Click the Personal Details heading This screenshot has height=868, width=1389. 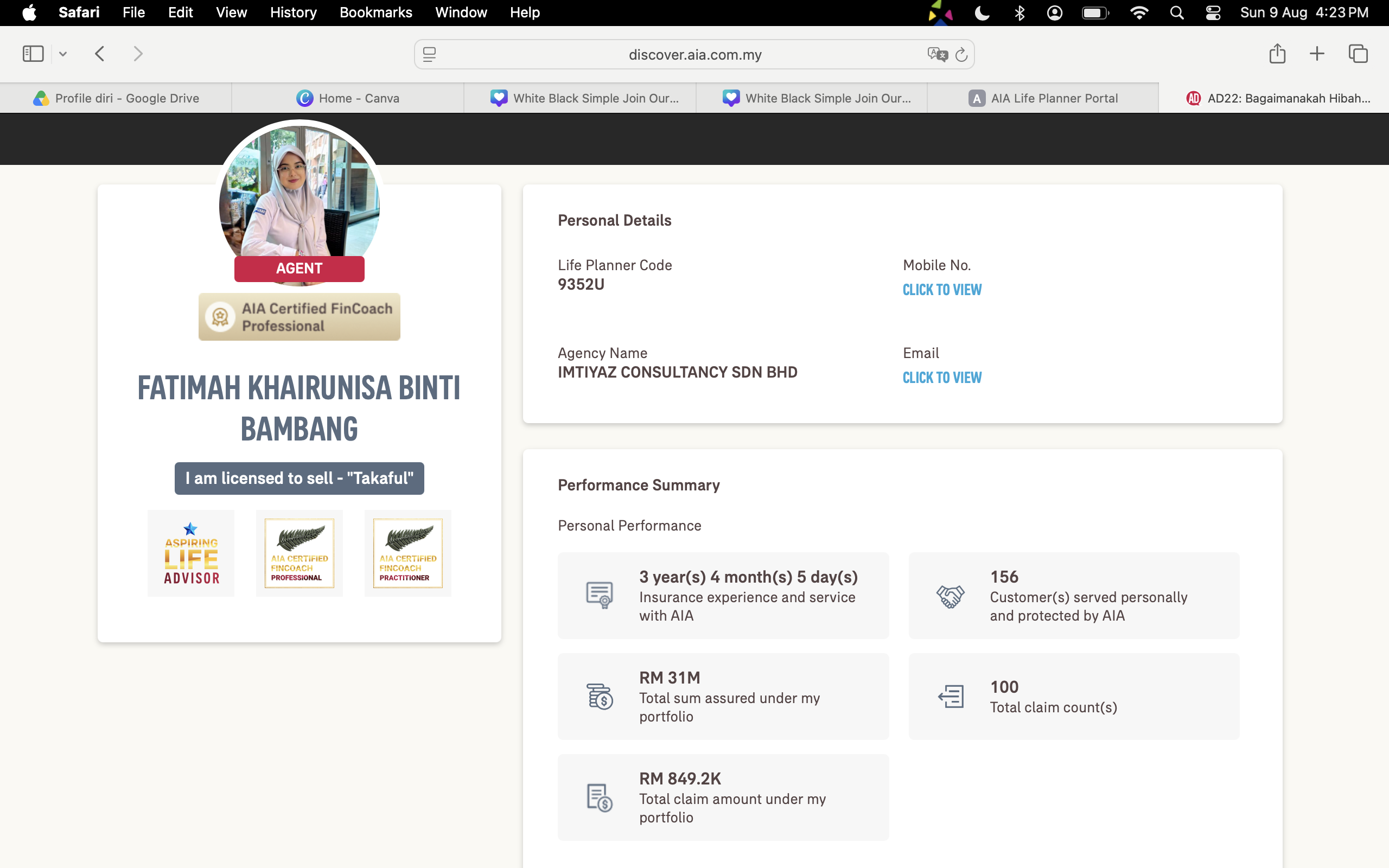tap(614, 220)
